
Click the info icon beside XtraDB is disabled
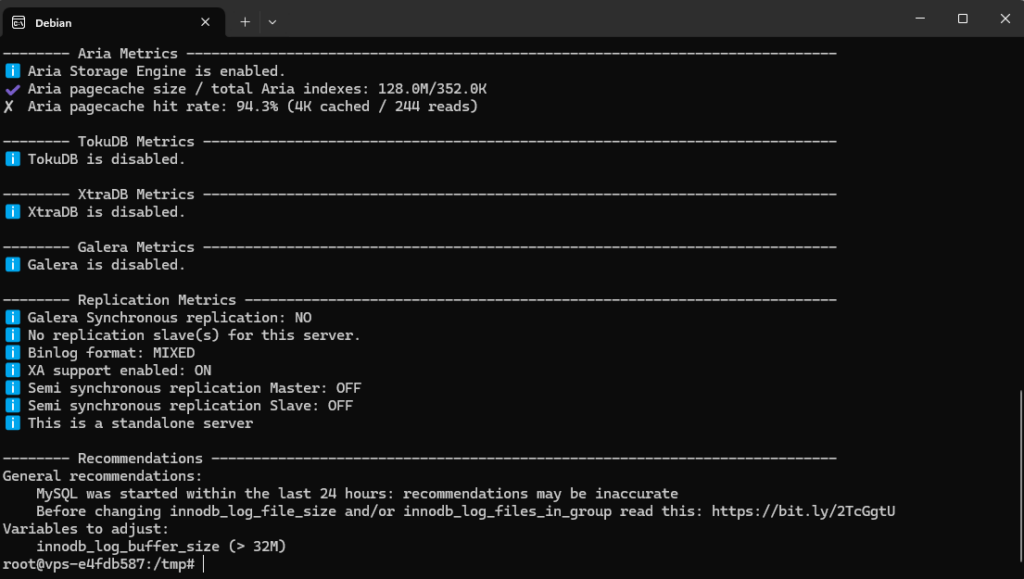click(x=11, y=212)
